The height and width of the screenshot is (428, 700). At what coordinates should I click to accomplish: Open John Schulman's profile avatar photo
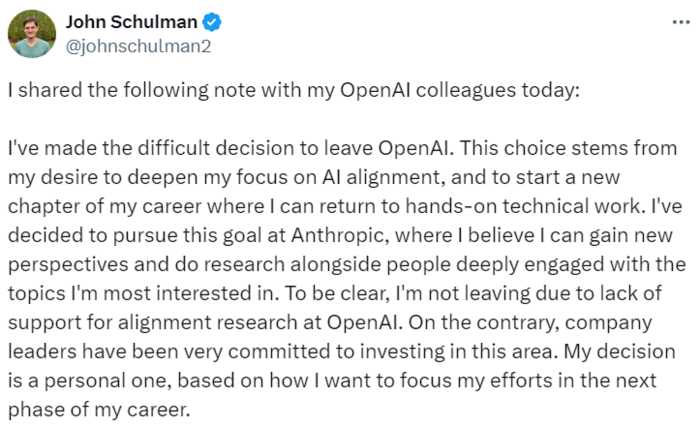(x=32, y=33)
